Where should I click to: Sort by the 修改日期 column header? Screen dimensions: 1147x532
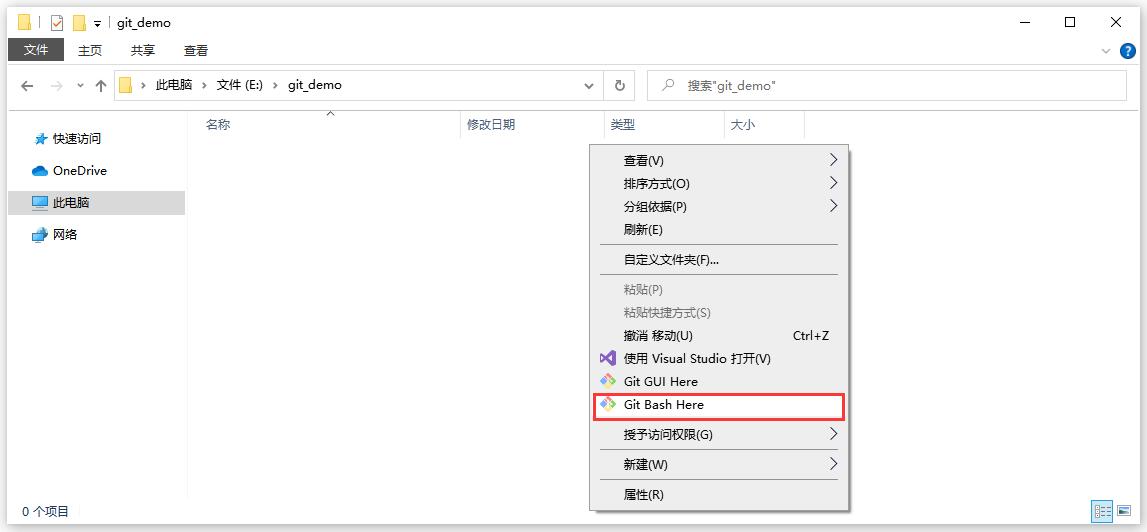(x=491, y=125)
